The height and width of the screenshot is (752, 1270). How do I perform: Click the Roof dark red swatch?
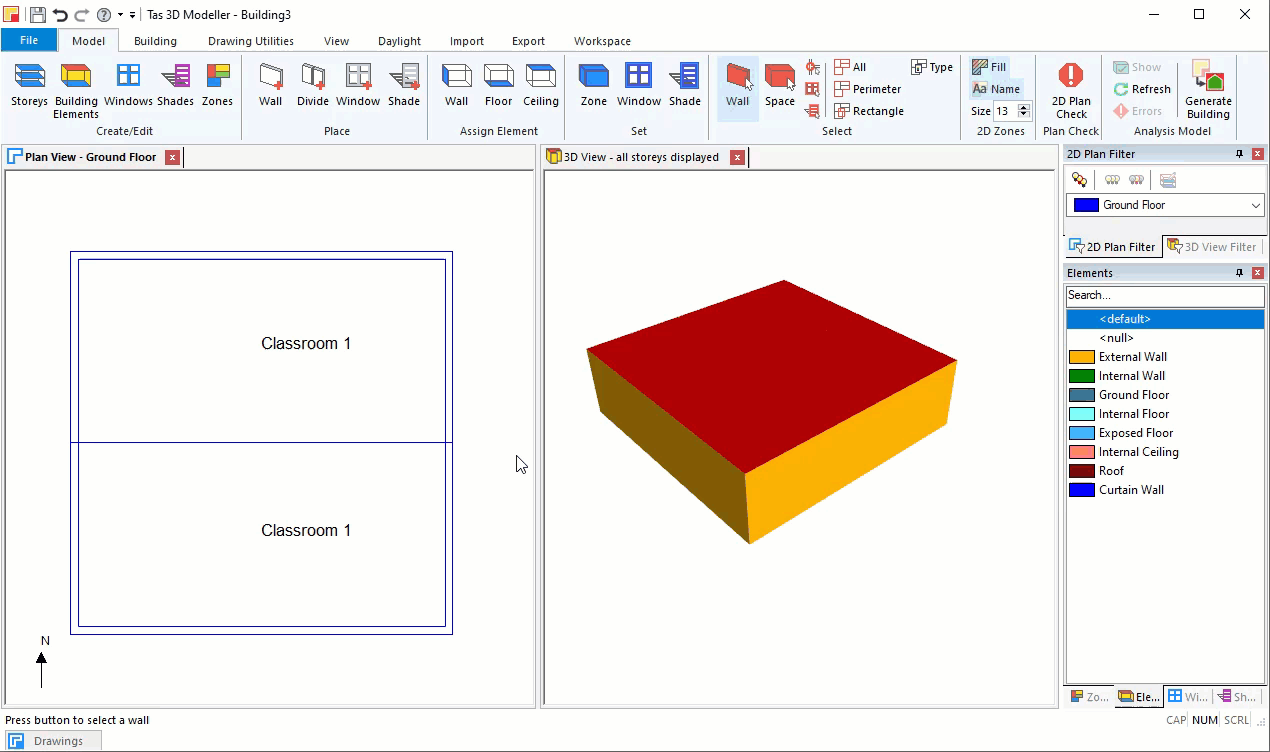[x=1082, y=471]
